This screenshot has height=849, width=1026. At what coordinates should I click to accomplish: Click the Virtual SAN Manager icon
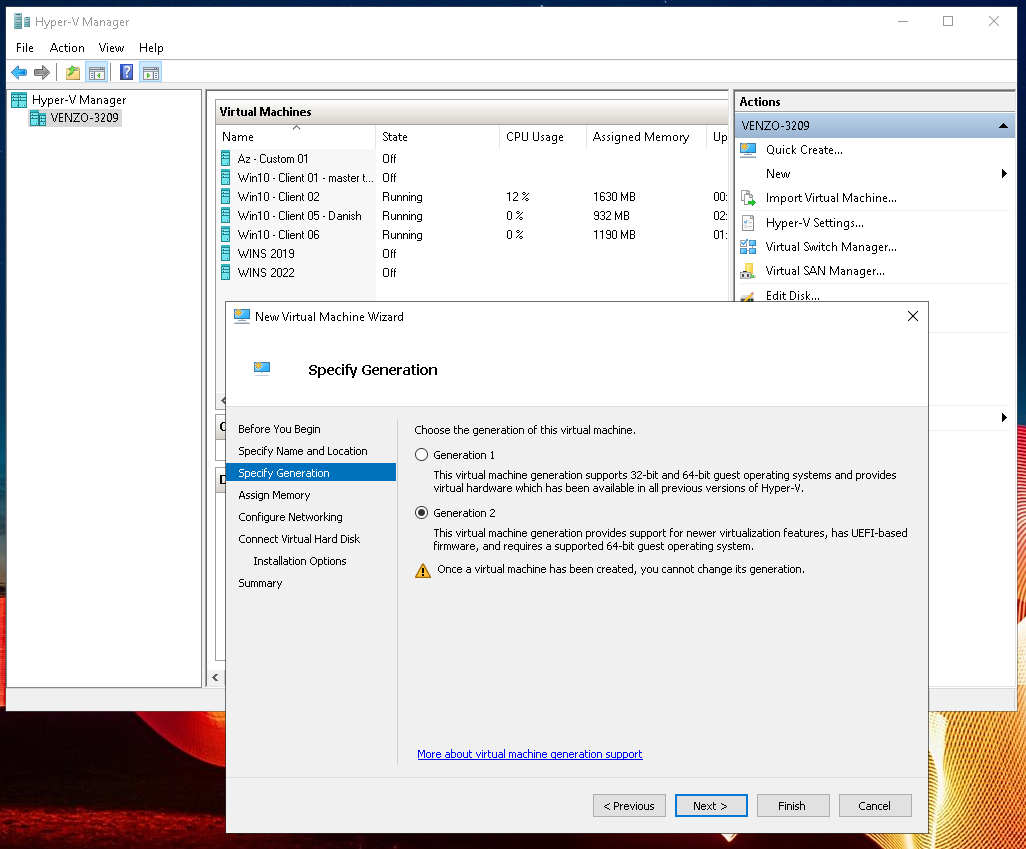(x=747, y=271)
